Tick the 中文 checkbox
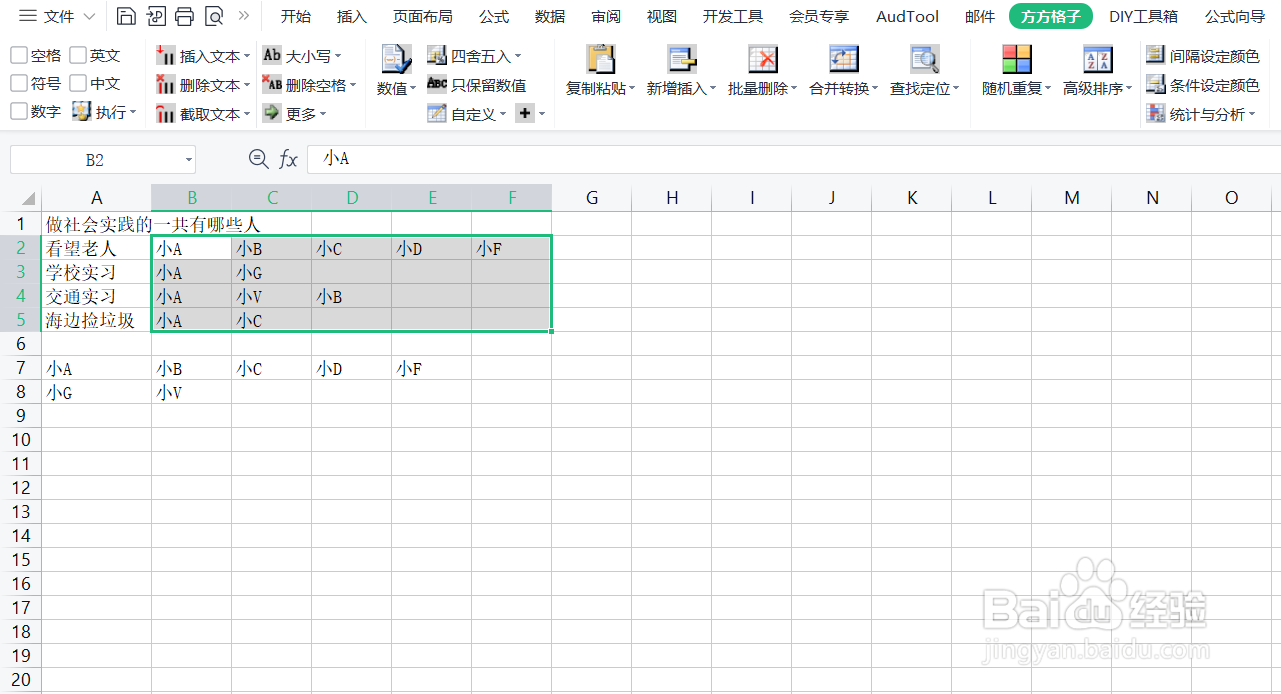This screenshot has width=1281, height=694. pyautogui.click(x=78, y=83)
